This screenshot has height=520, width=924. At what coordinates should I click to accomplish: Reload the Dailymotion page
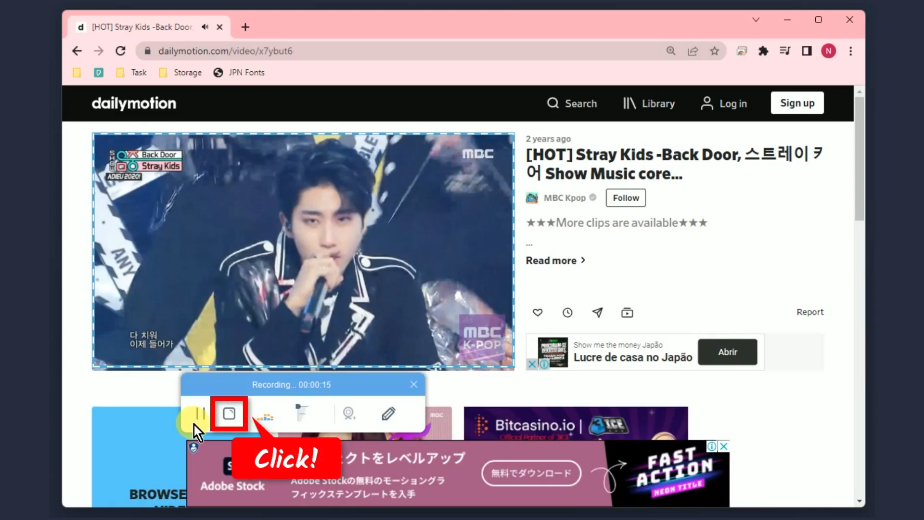click(x=120, y=51)
